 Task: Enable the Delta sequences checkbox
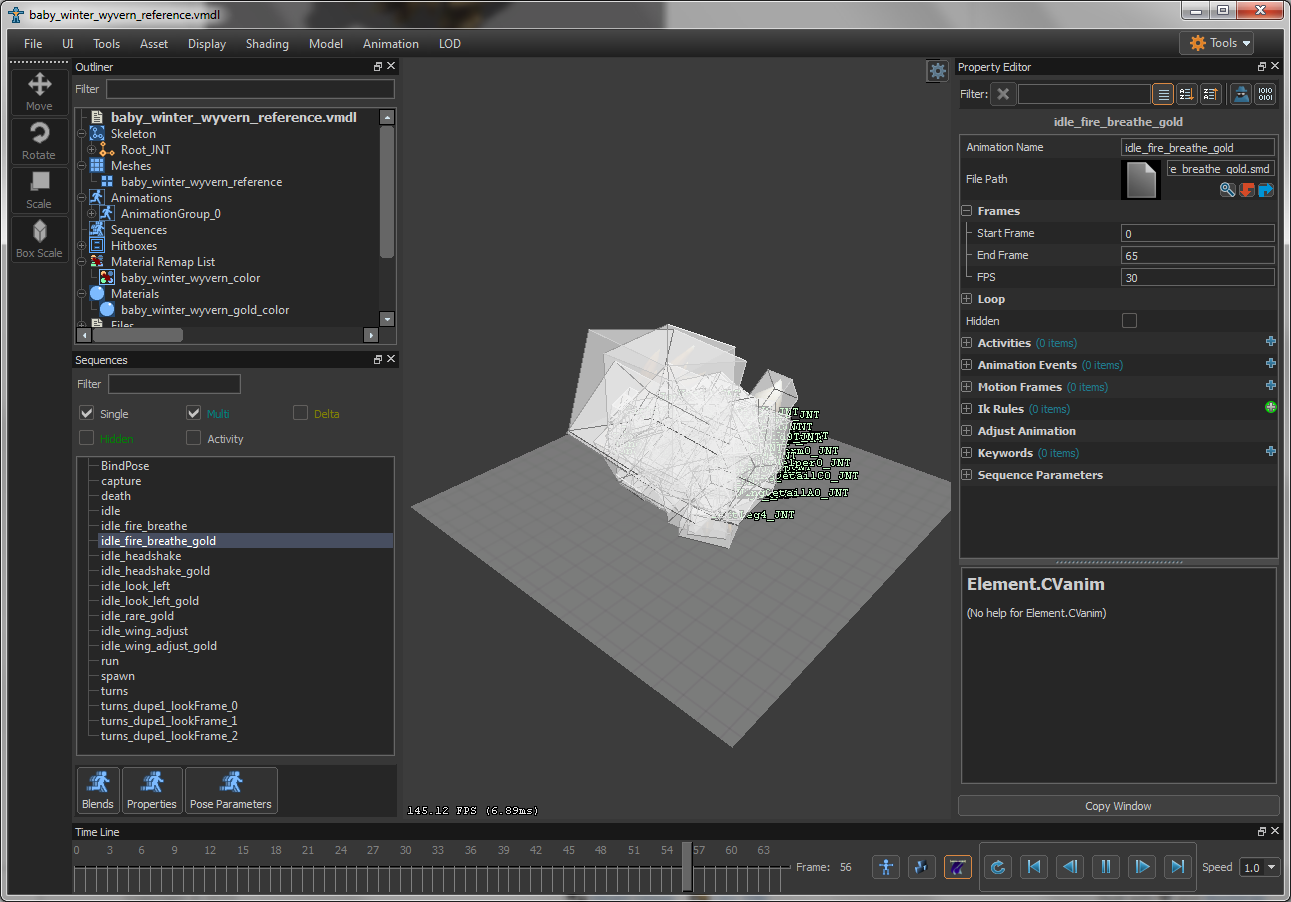(300, 413)
